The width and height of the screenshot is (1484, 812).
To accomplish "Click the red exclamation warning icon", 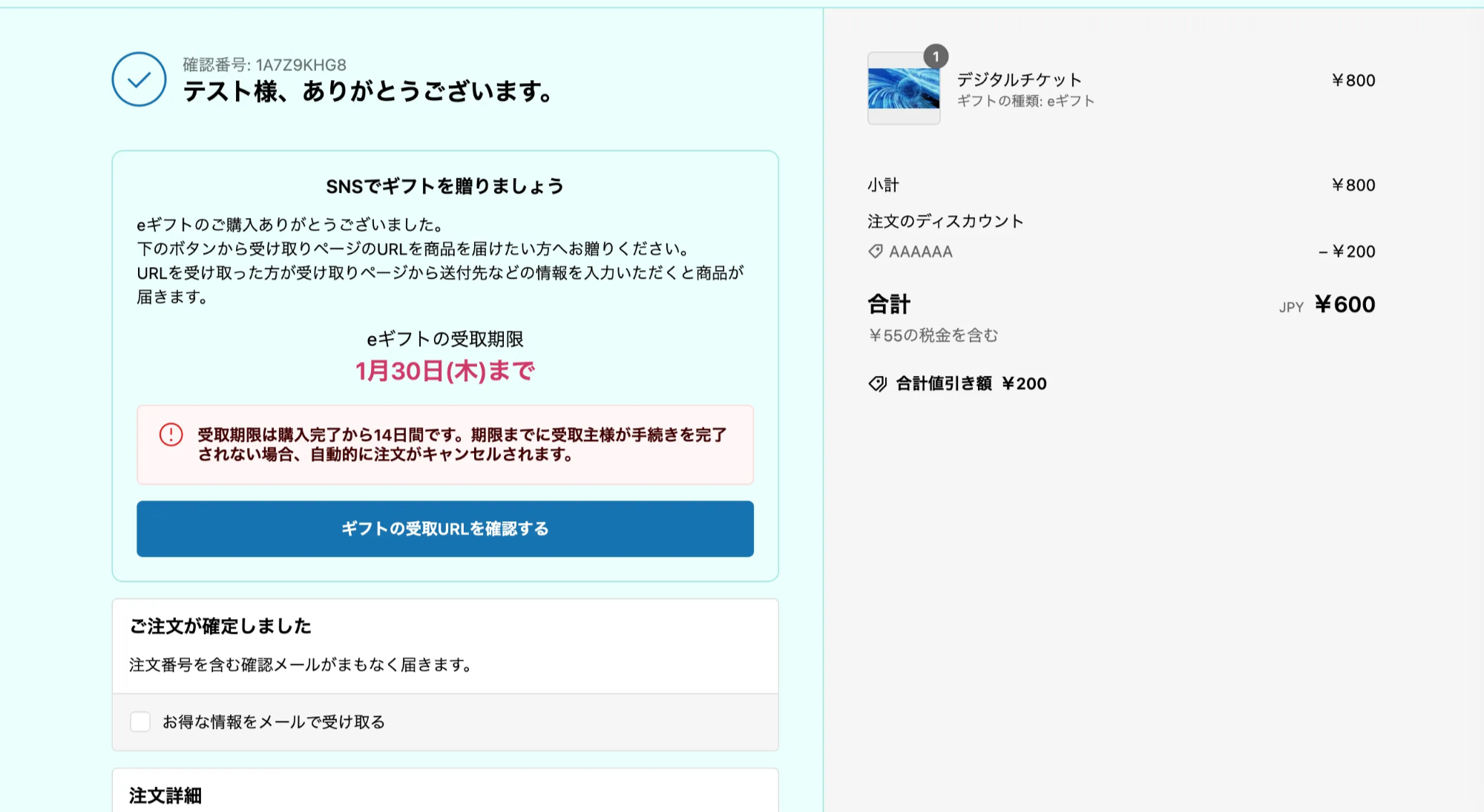I will [171, 435].
